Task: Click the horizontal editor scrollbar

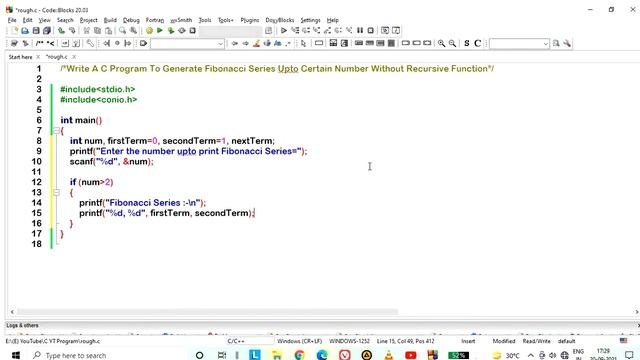Action: (x=207, y=312)
